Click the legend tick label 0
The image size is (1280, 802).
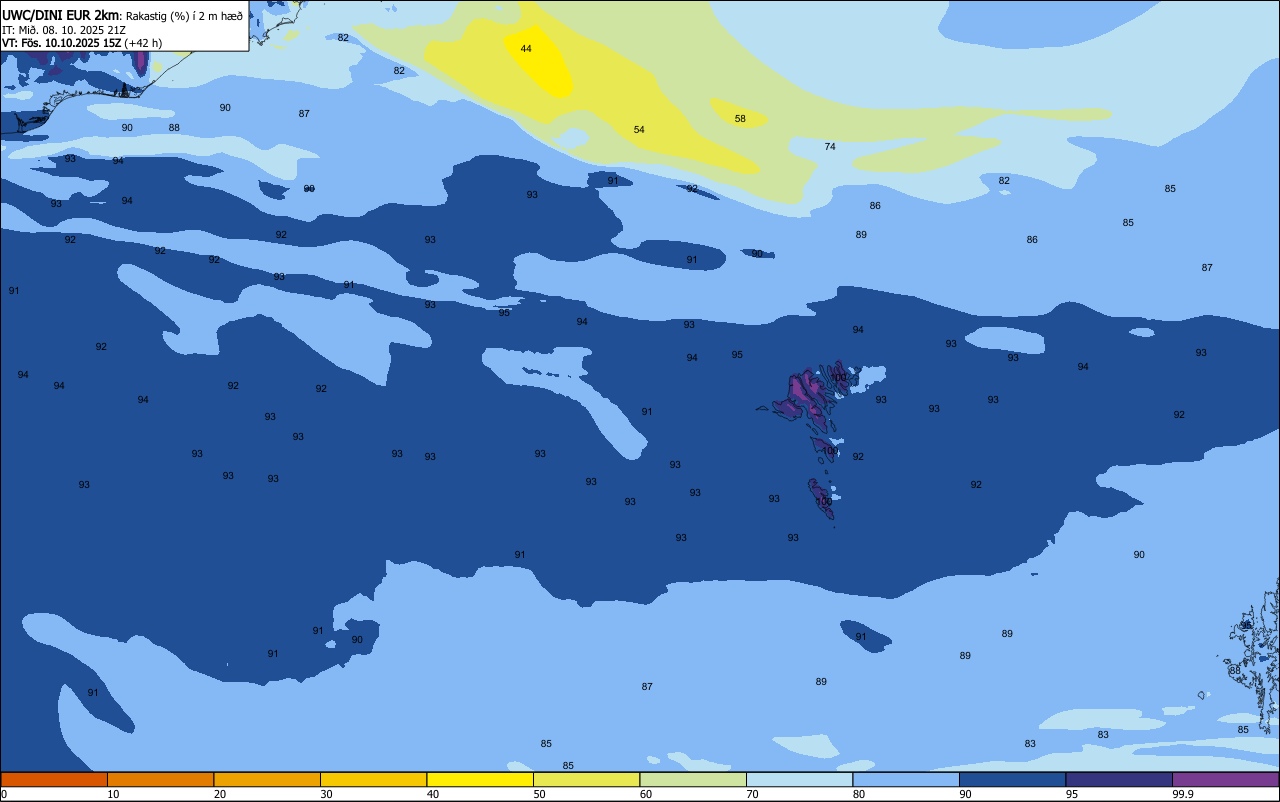(x=4, y=794)
